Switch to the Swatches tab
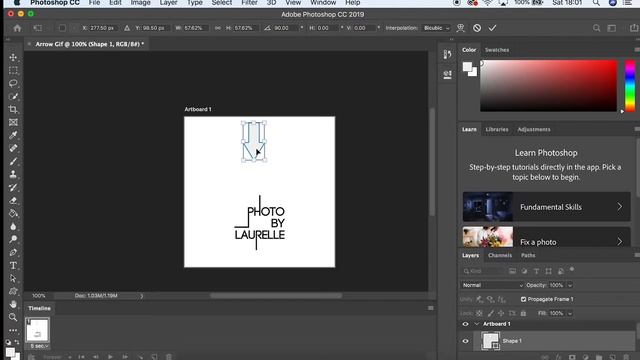 click(x=497, y=50)
